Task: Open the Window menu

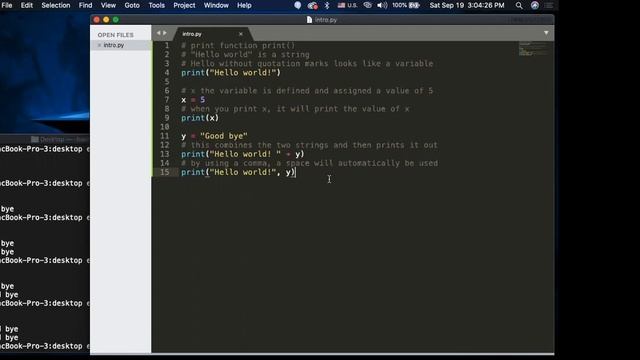Action: [x=216, y=5]
